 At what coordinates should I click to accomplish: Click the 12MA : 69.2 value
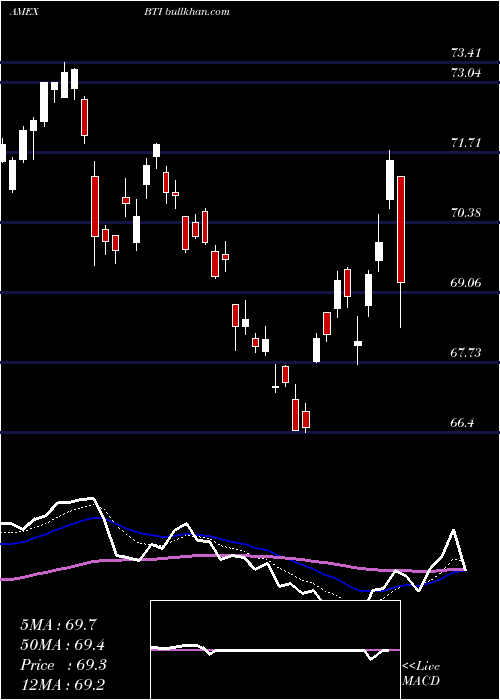point(63,684)
